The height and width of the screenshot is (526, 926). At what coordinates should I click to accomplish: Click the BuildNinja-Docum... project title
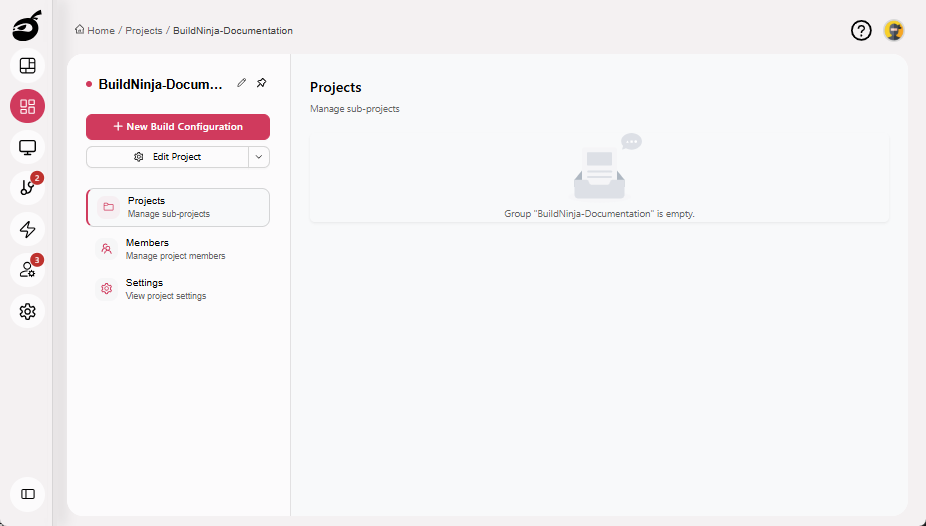(161, 84)
